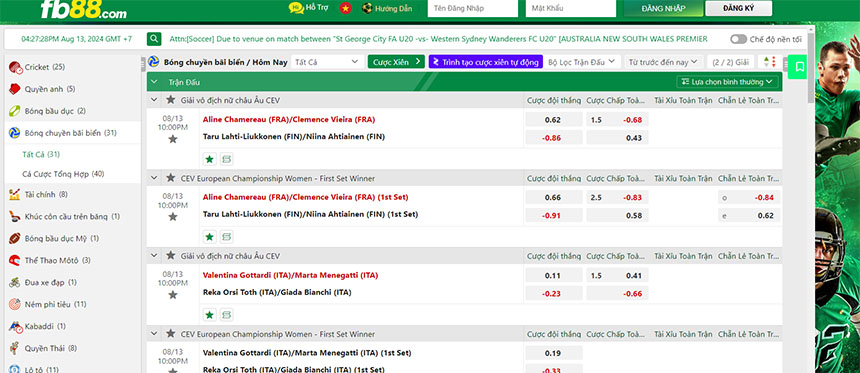Collapse the second Giải vô địch nữ châu Âu CEV league

coord(154,256)
